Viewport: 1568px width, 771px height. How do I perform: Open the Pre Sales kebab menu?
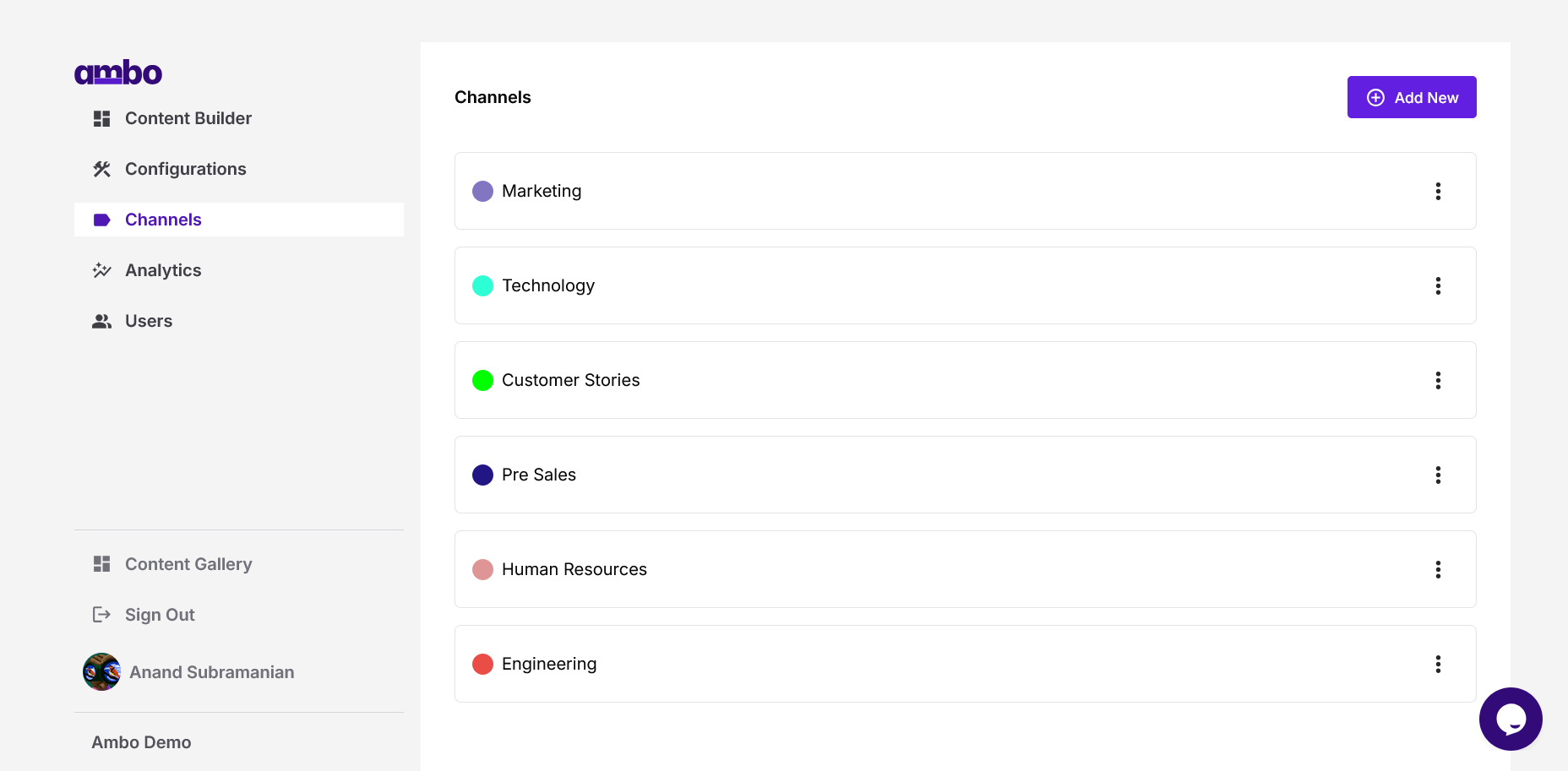[1438, 475]
